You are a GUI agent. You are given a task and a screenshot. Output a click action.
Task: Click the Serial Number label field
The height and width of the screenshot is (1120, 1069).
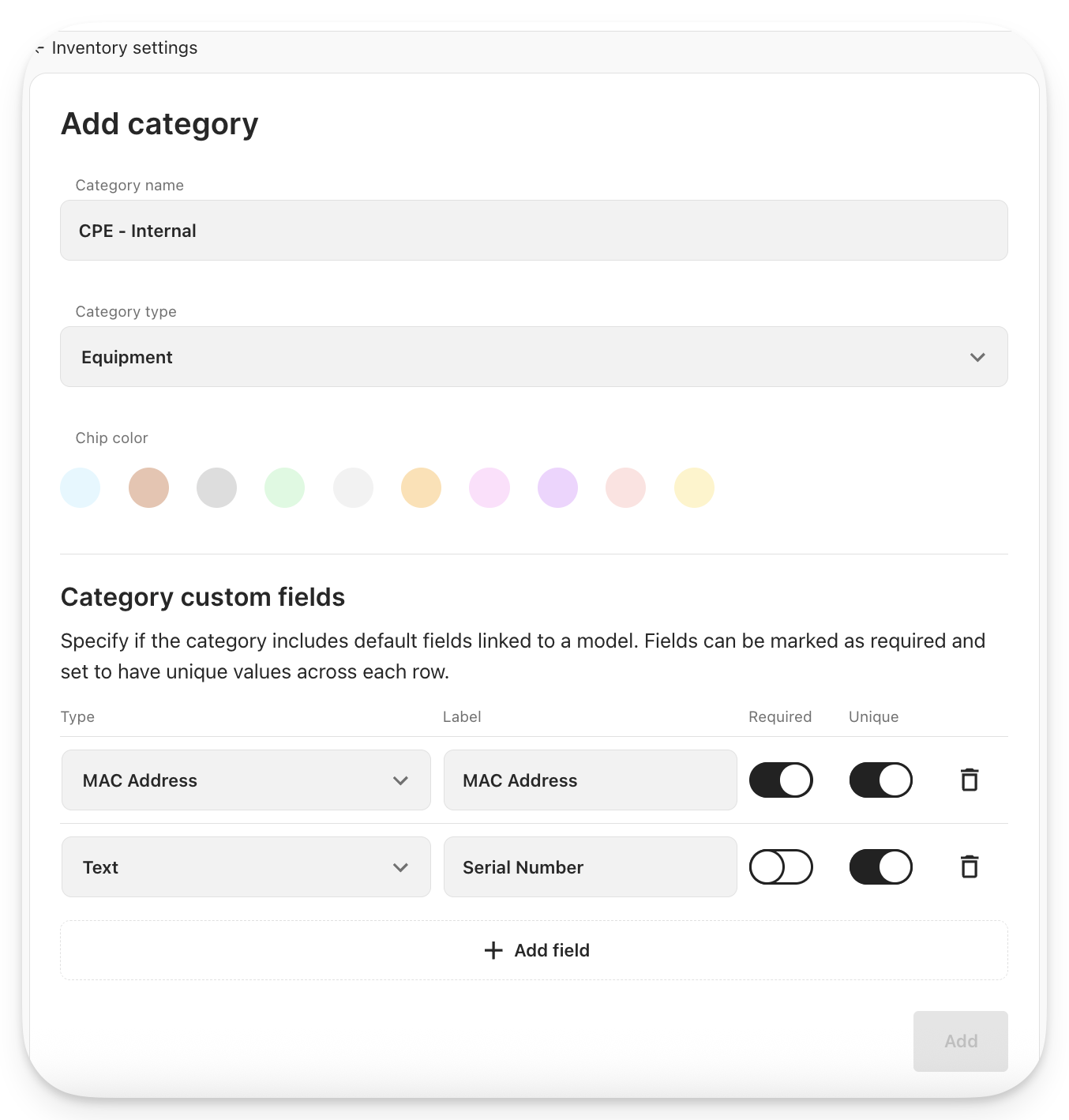(x=590, y=866)
